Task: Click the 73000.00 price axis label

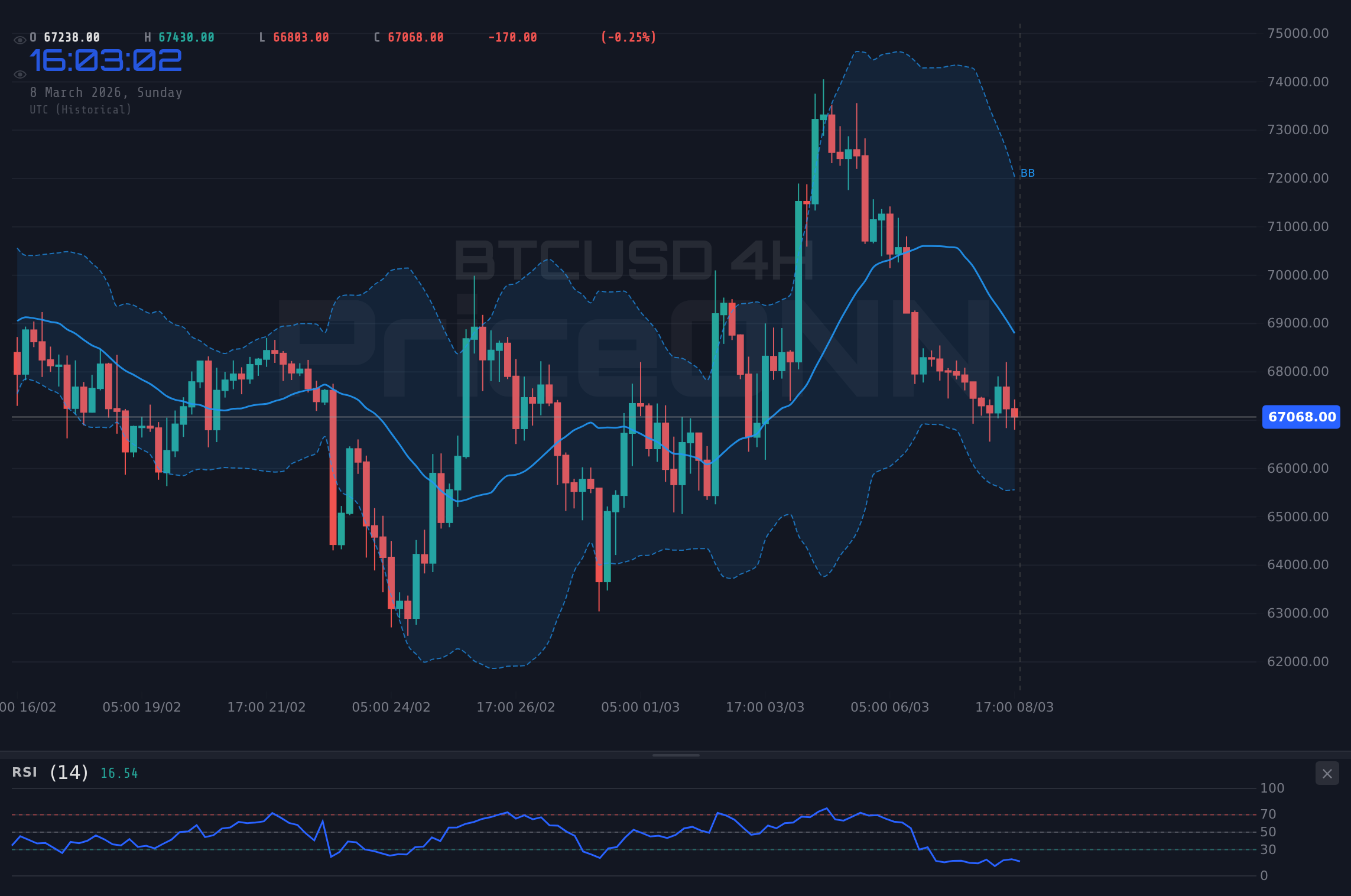Action: pyautogui.click(x=1298, y=129)
